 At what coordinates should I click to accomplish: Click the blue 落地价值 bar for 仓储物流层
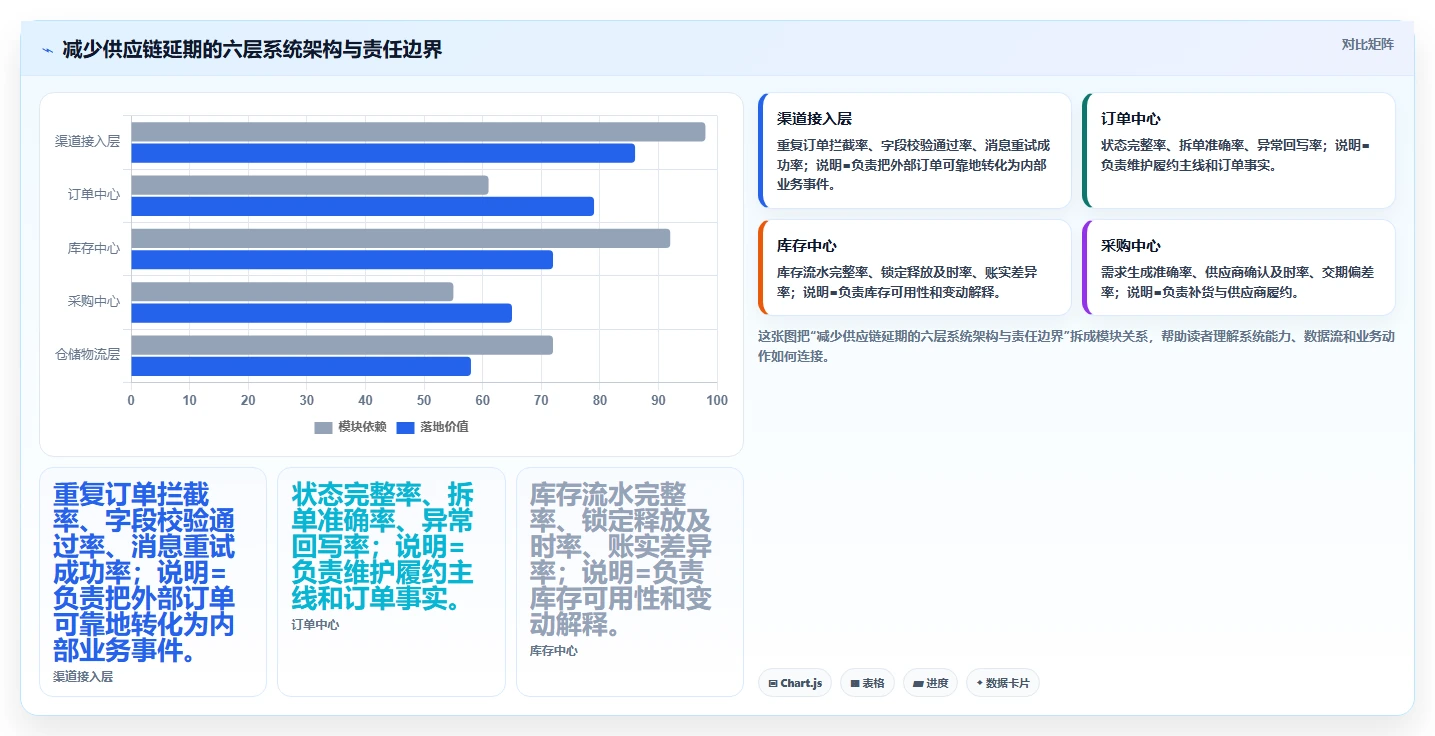tap(301, 366)
